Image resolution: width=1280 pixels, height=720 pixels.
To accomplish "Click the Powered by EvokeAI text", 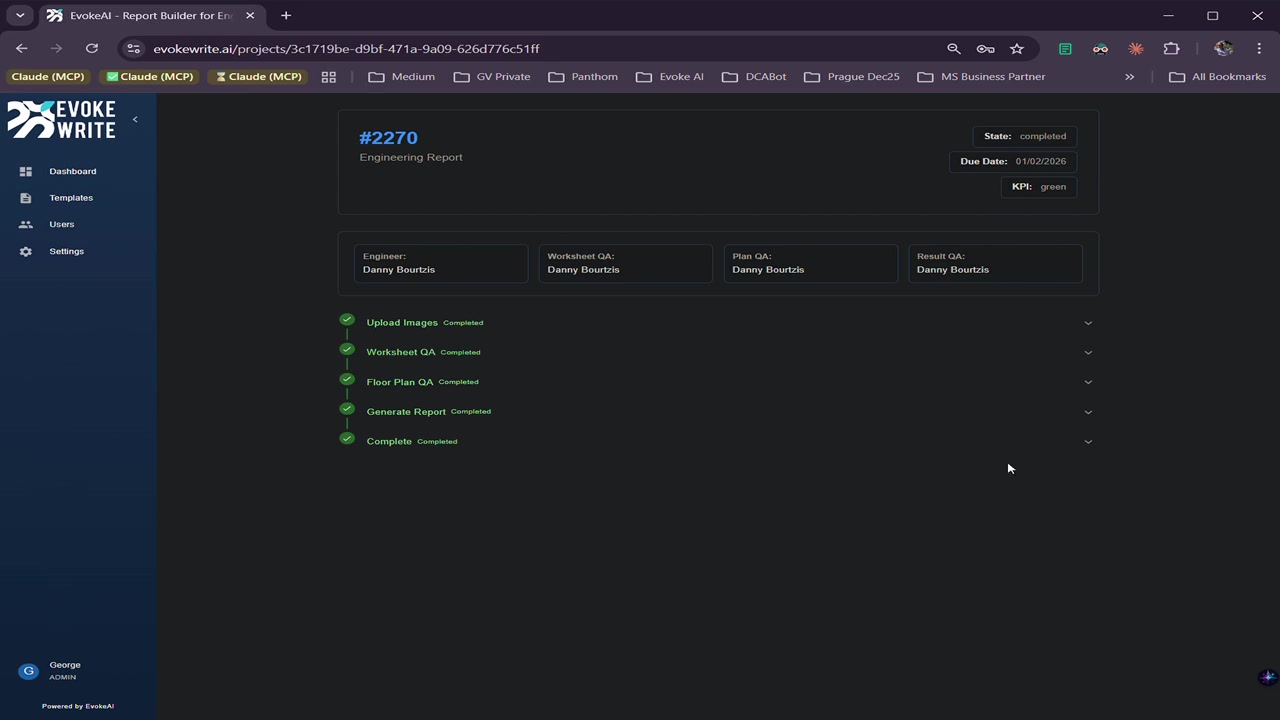I will point(78,706).
